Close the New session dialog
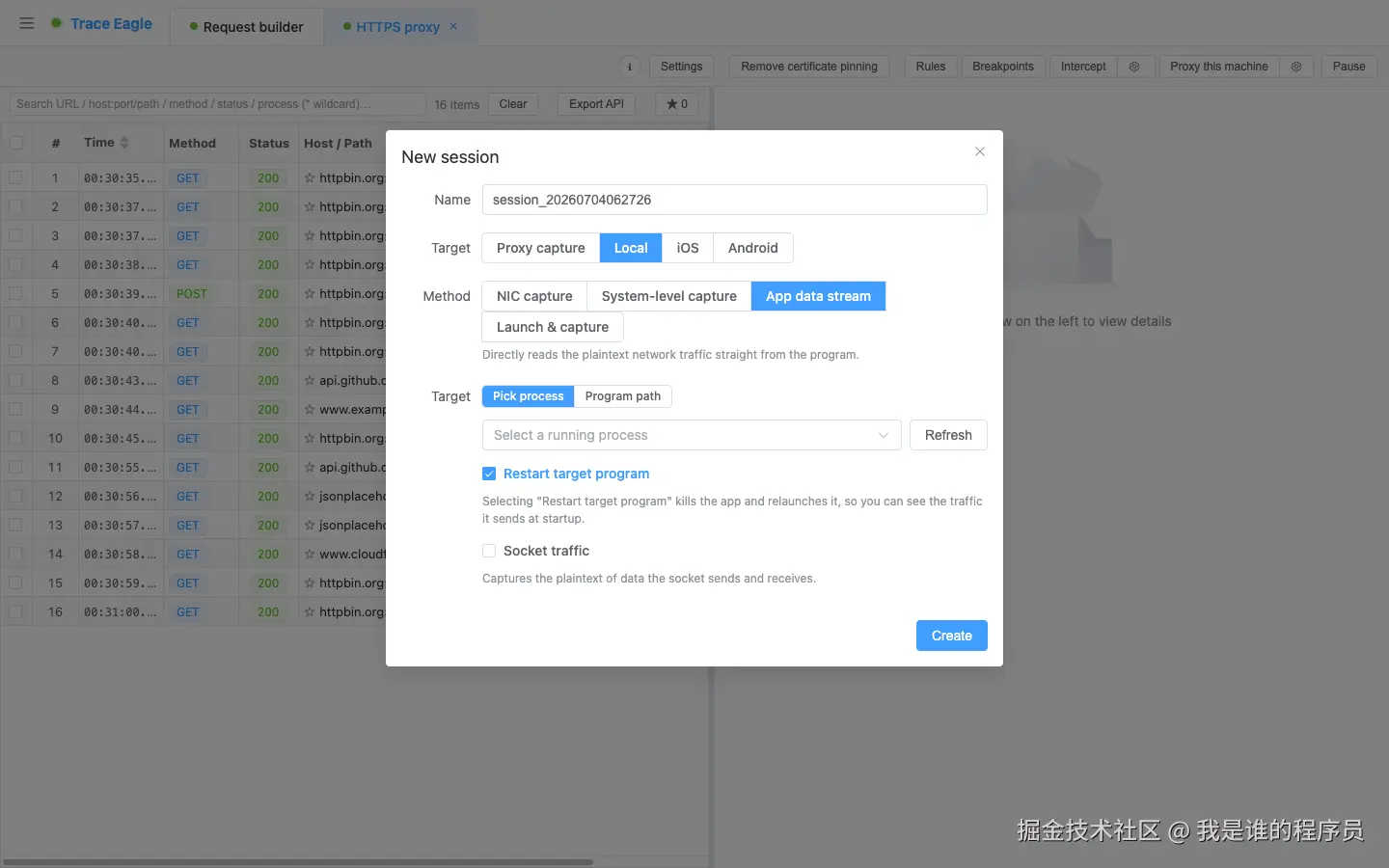The width and height of the screenshot is (1389, 868). pyautogui.click(x=980, y=151)
